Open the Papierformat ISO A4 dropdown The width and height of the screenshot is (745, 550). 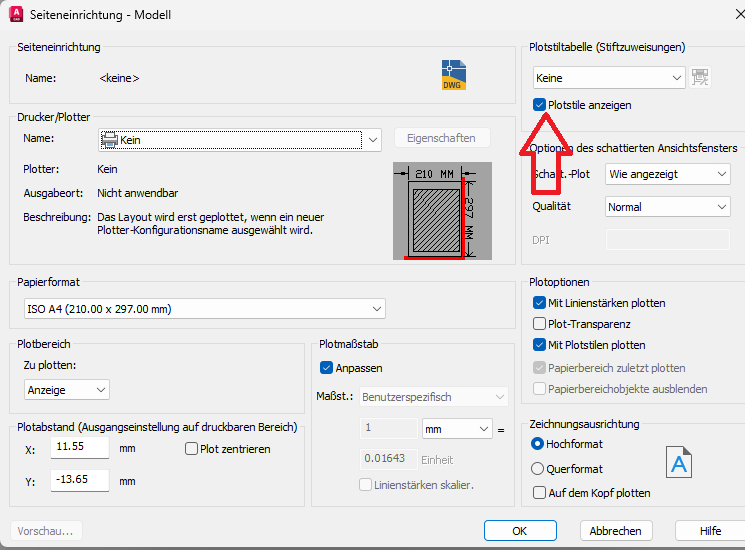pyautogui.click(x=205, y=309)
